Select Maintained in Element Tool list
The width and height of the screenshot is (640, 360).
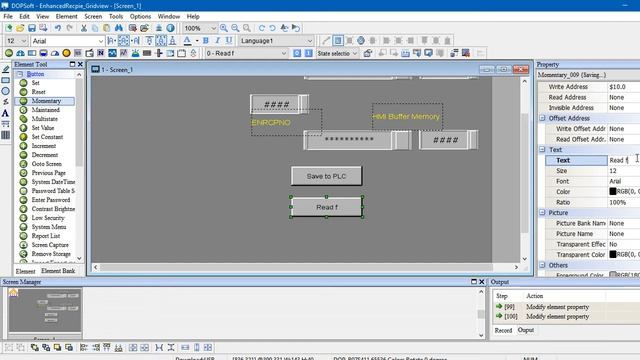click(46, 110)
